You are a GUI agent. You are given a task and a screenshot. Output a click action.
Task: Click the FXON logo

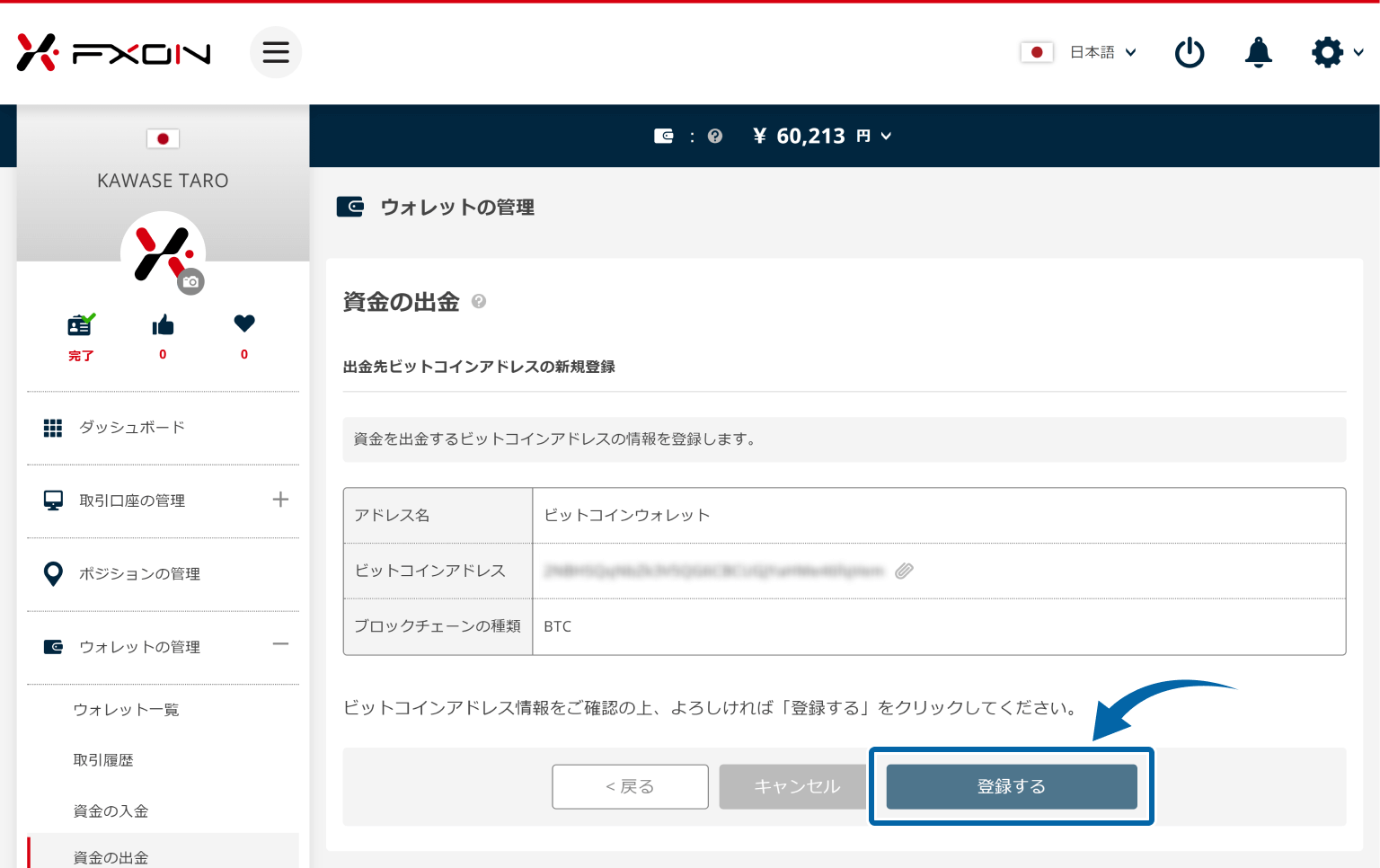click(x=113, y=52)
